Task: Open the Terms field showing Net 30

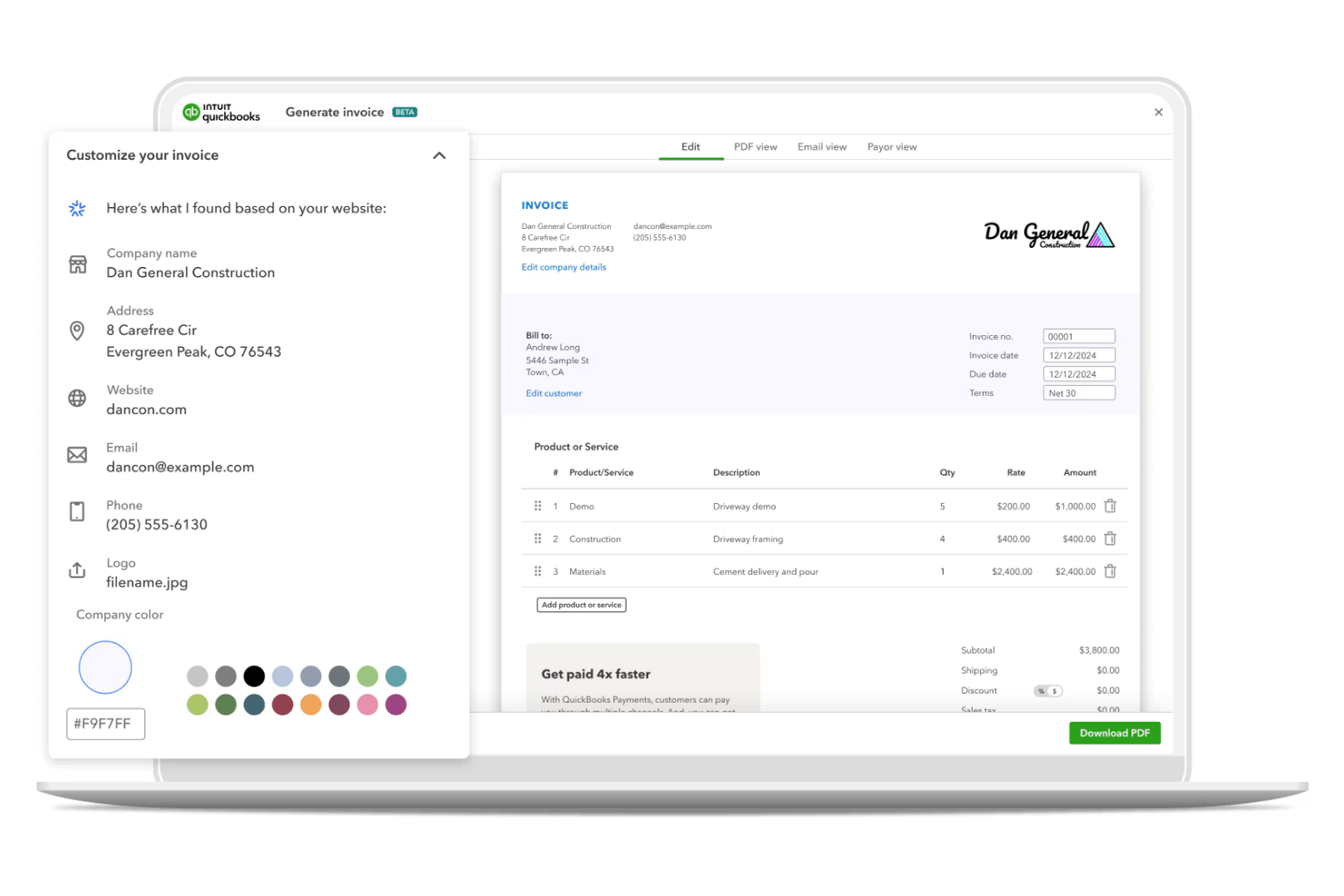Action: coord(1079,392)
